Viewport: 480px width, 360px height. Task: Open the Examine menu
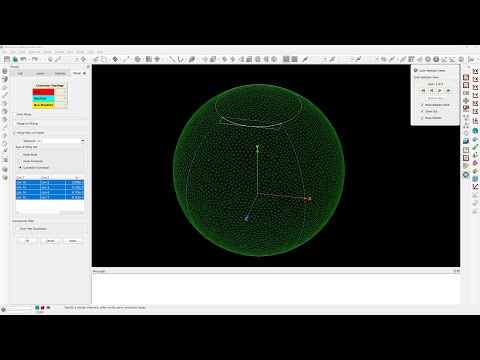(x=34, y=52)
